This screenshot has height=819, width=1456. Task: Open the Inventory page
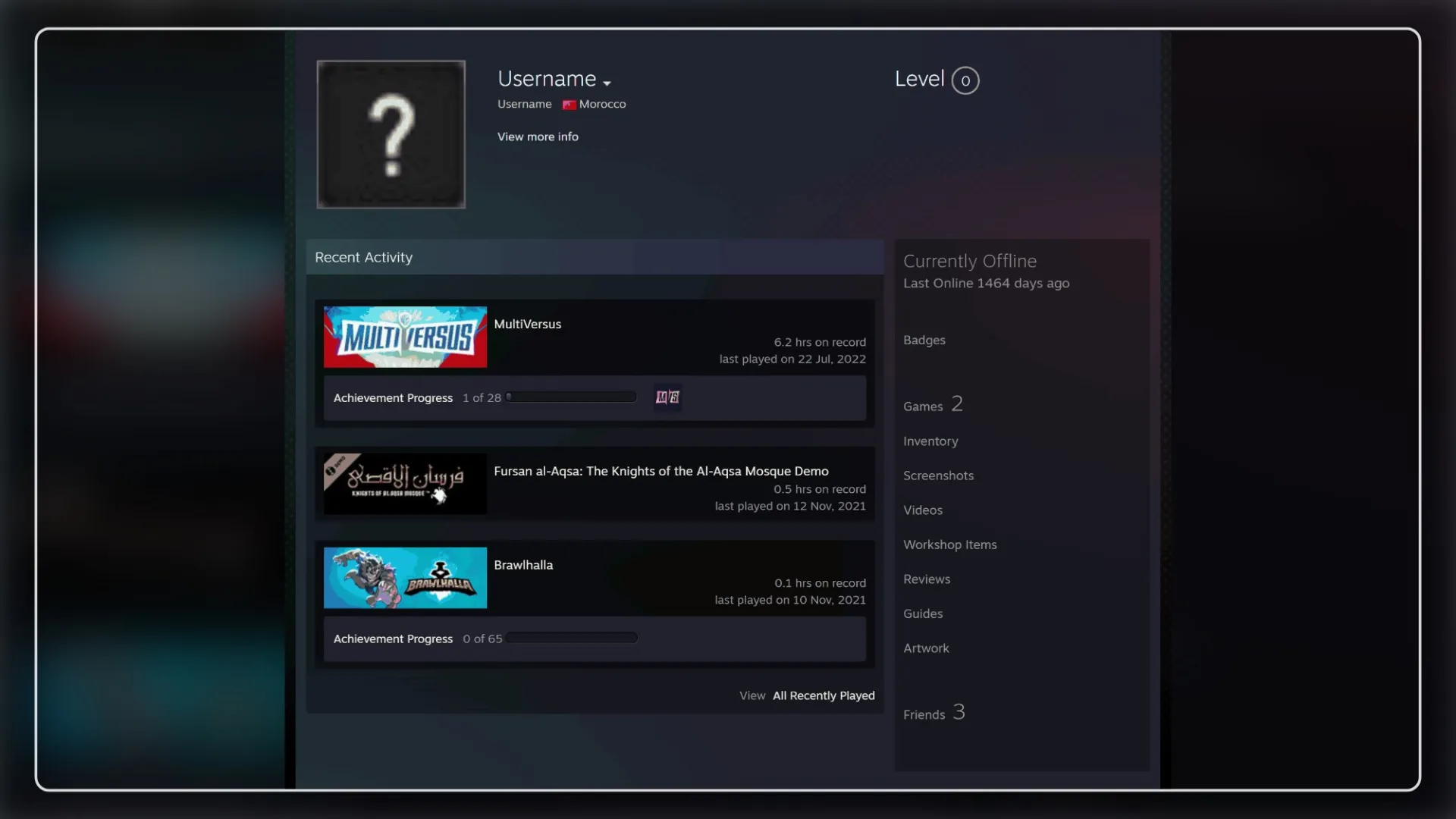click(x=930, y=441)
